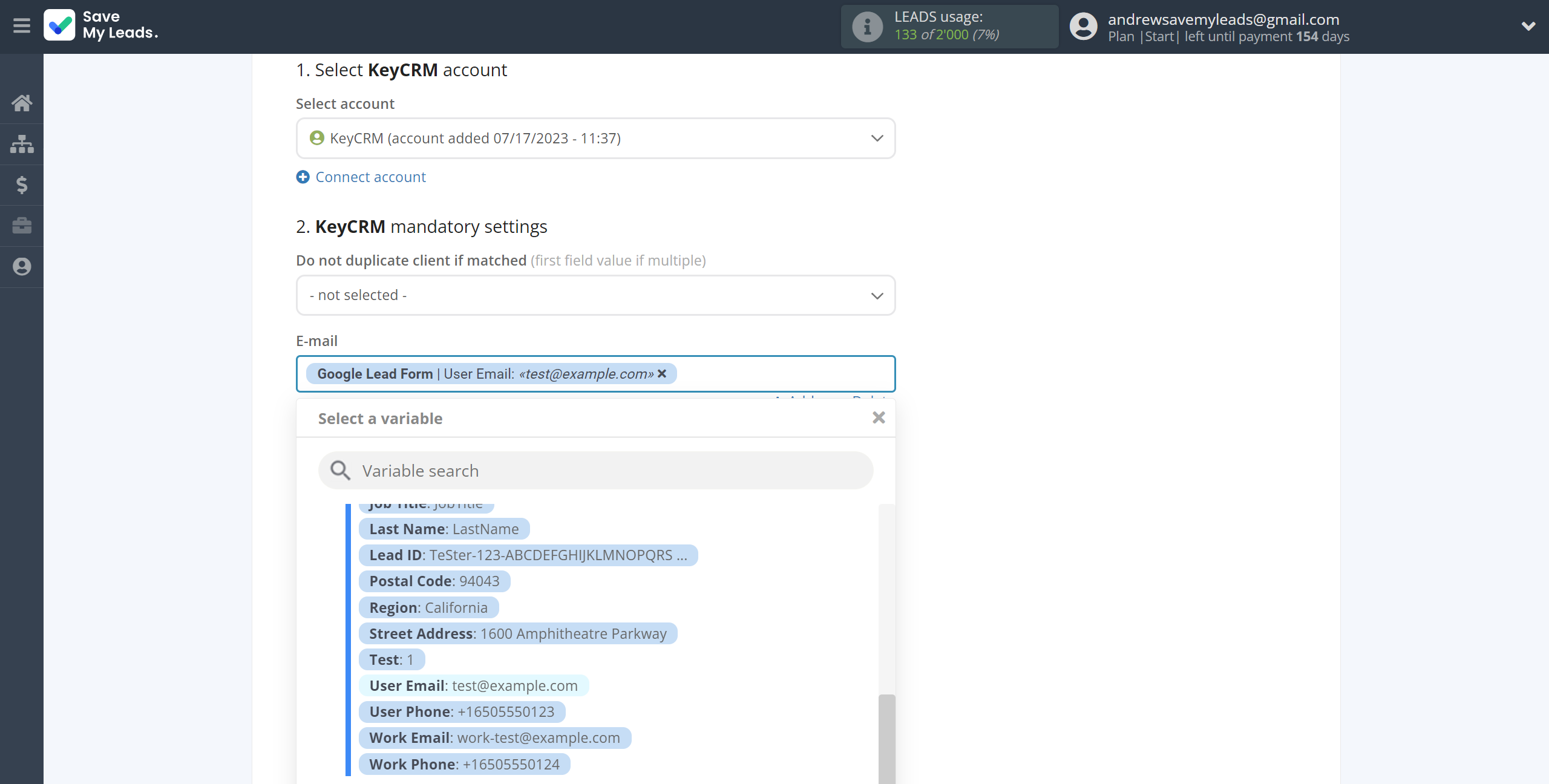
Task: Open the profile icon in the sidebar
Action: pos(22,266)
